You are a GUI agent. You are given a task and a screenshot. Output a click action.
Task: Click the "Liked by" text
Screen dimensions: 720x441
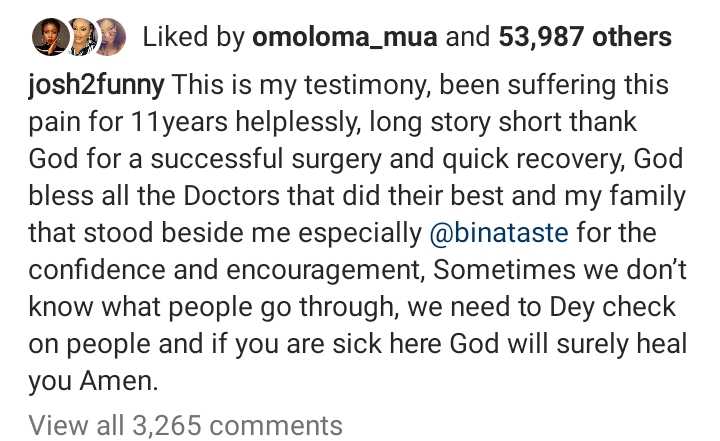pos(193,38)
